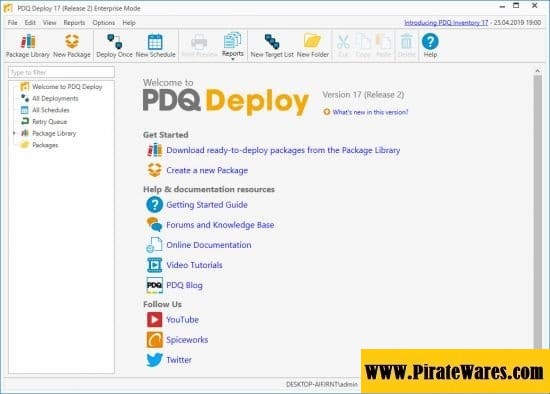This screenshot has width=550, height=394.
Task: Open the File menu
Action: point(12,23)
